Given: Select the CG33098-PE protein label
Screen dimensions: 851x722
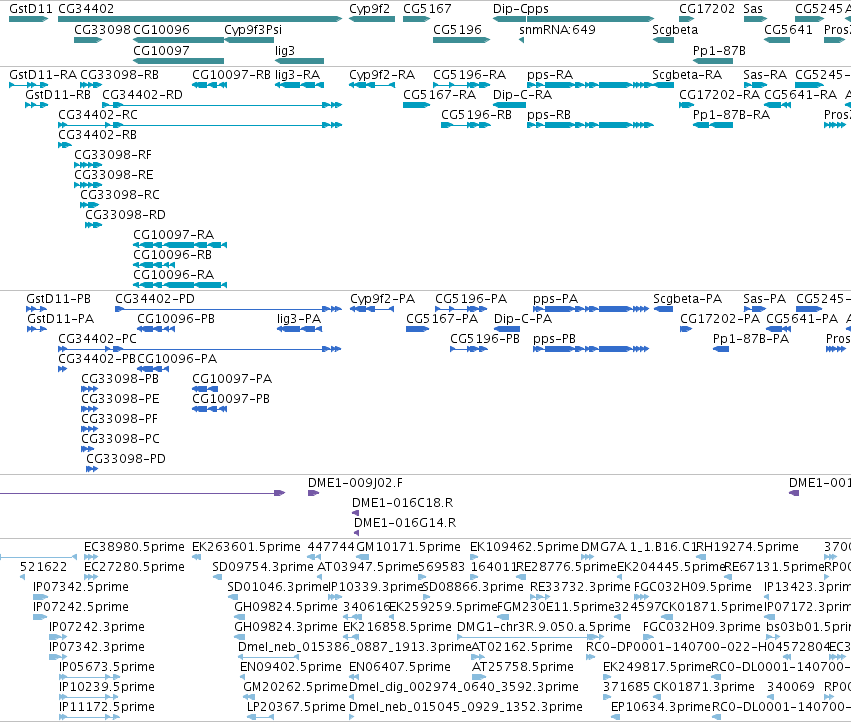Looking at the screenshot, I should point(120,398).
